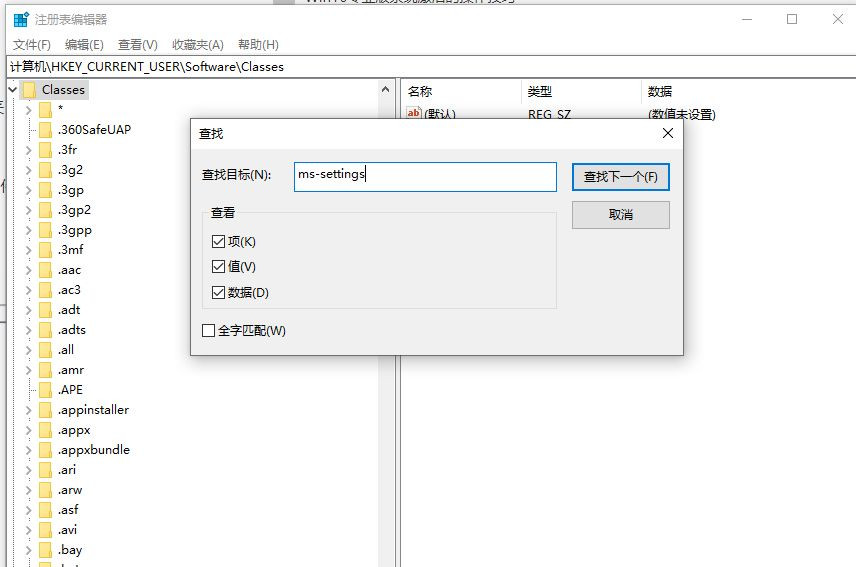This screenshot has width=856, height=567.
Task: Click the .appx folder icon
Action: click(x=46, y=430)
